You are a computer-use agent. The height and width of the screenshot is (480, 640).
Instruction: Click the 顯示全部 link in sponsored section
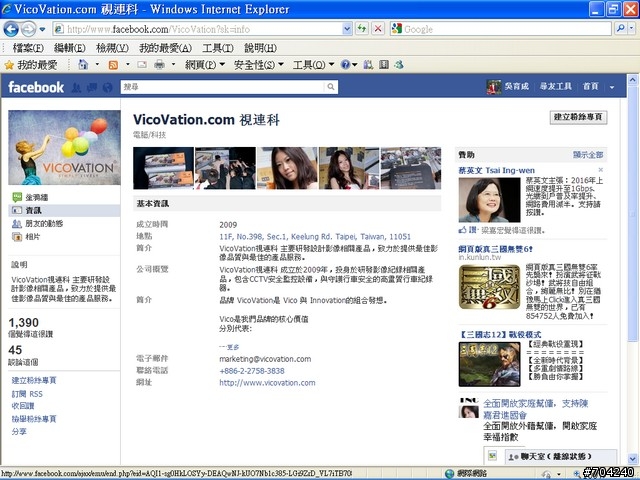tap(588, 155)
